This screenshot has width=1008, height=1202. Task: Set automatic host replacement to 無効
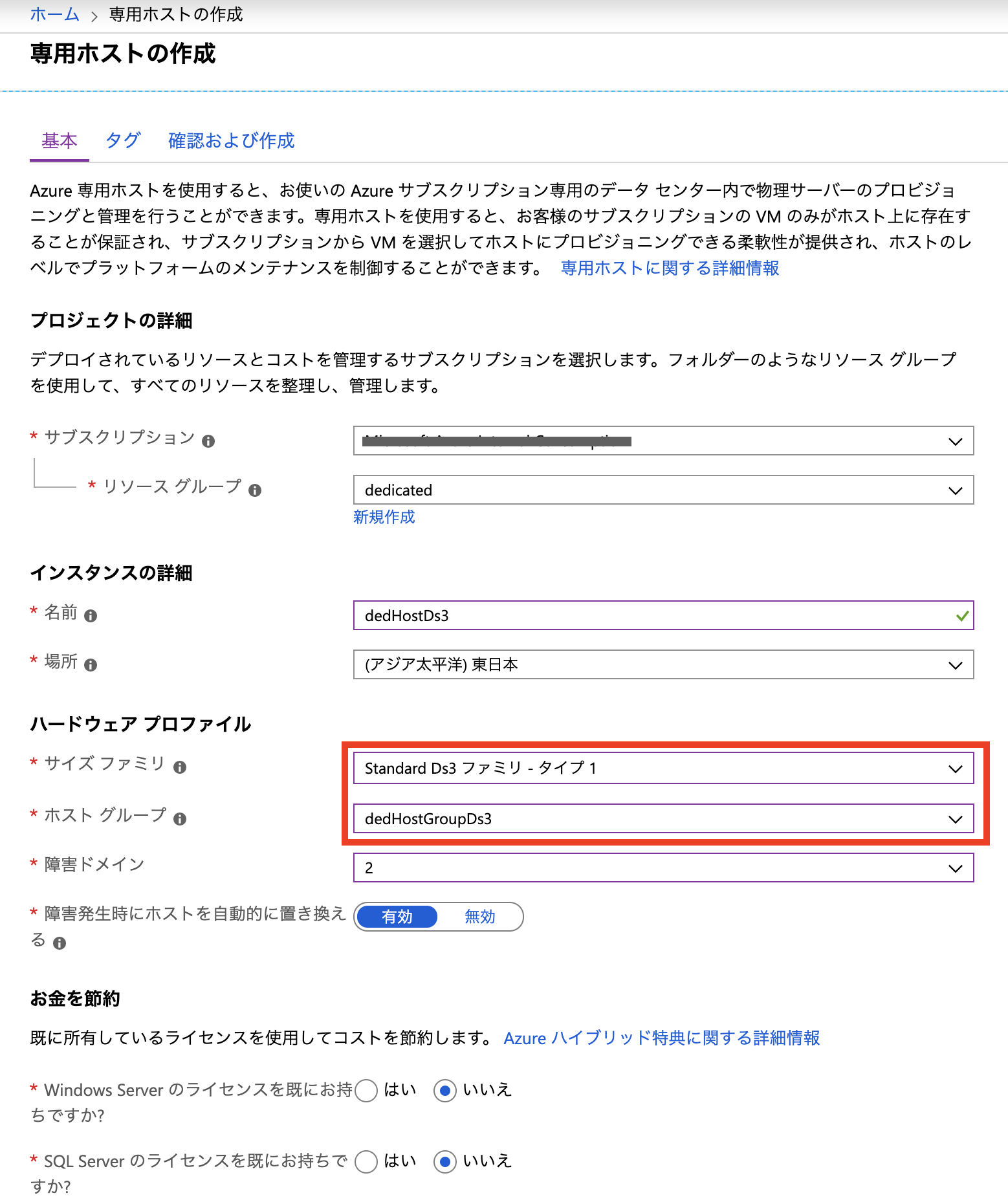[x=479, y=917]
